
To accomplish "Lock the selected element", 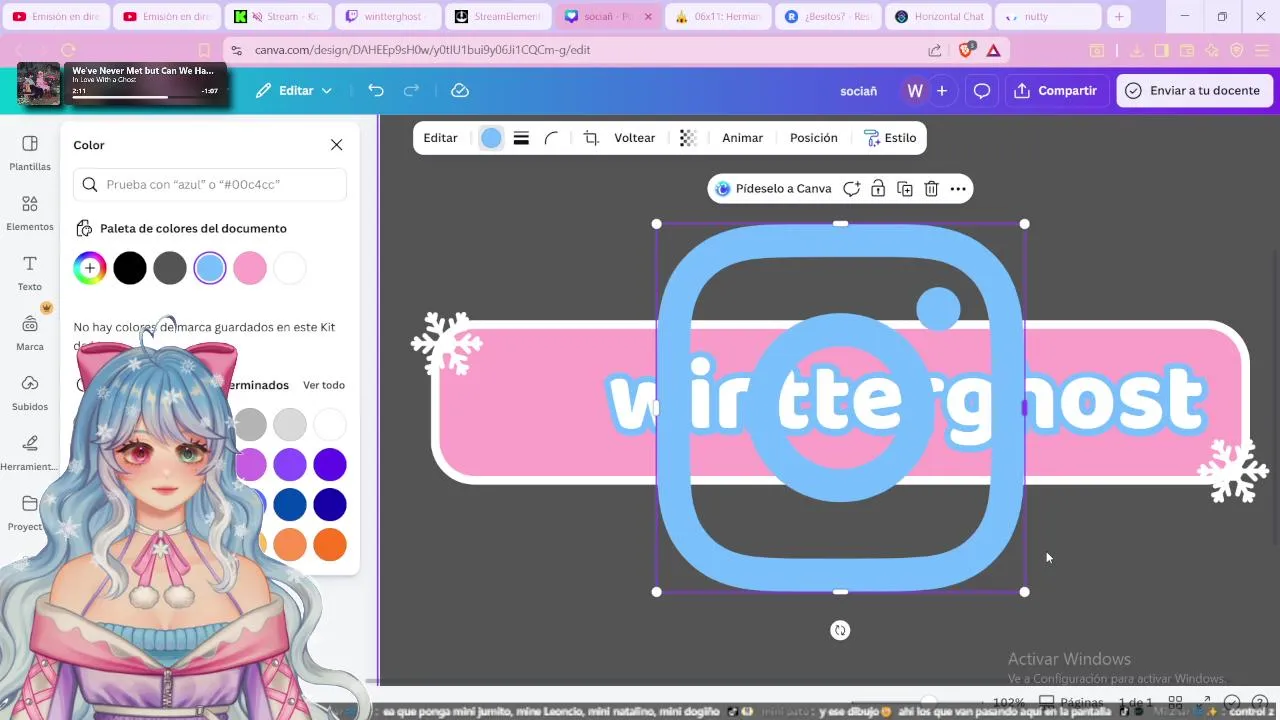I will pyautogui.click(x=878, y=189).
